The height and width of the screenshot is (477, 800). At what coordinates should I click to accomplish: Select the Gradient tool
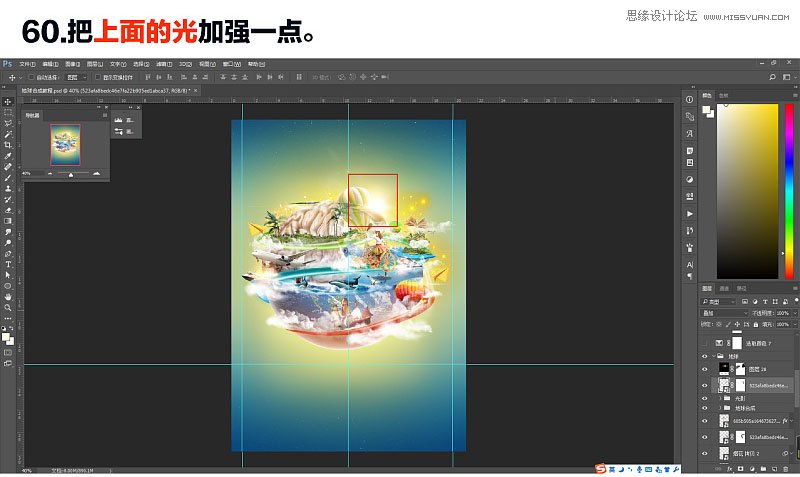coord(8,221)
